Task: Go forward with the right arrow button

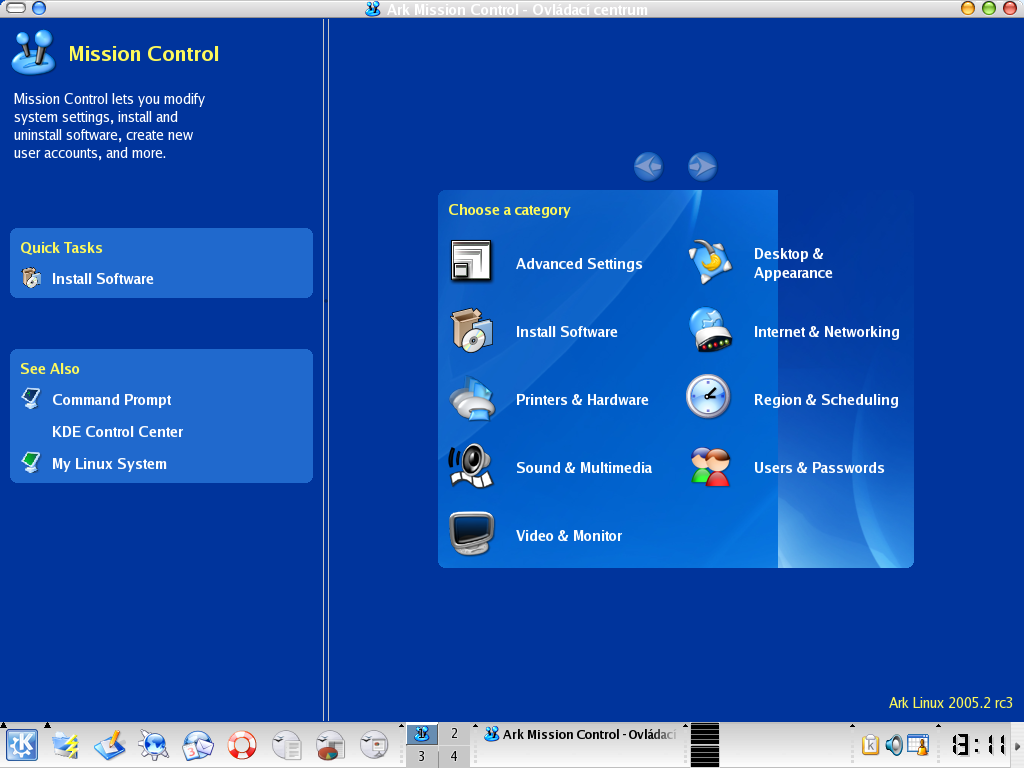Action: point(702,167)
